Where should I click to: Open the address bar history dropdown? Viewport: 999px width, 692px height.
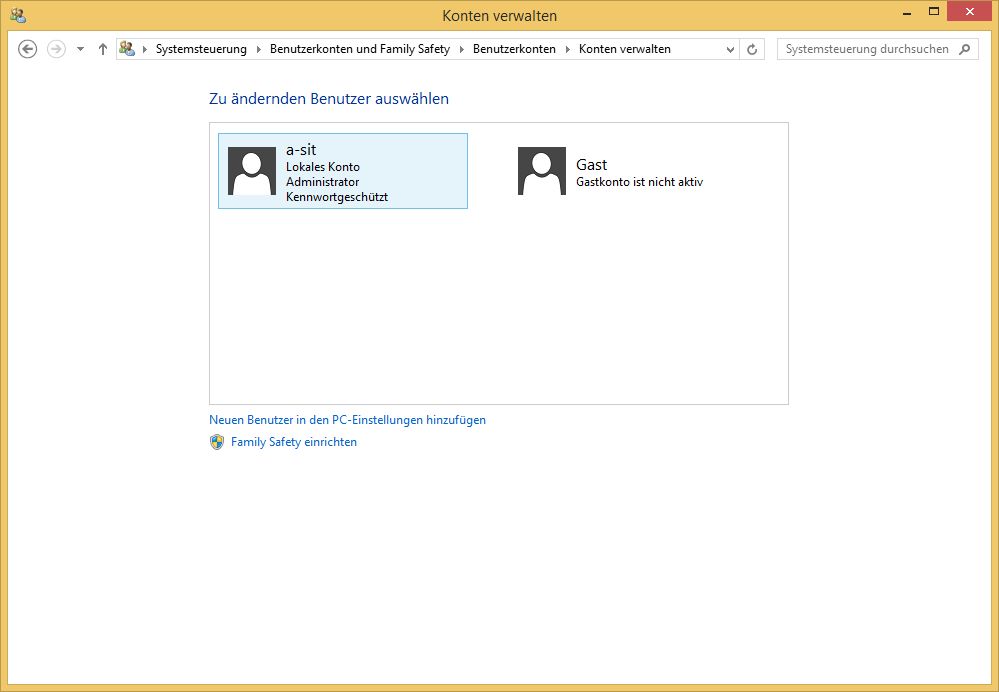(730, 49)
